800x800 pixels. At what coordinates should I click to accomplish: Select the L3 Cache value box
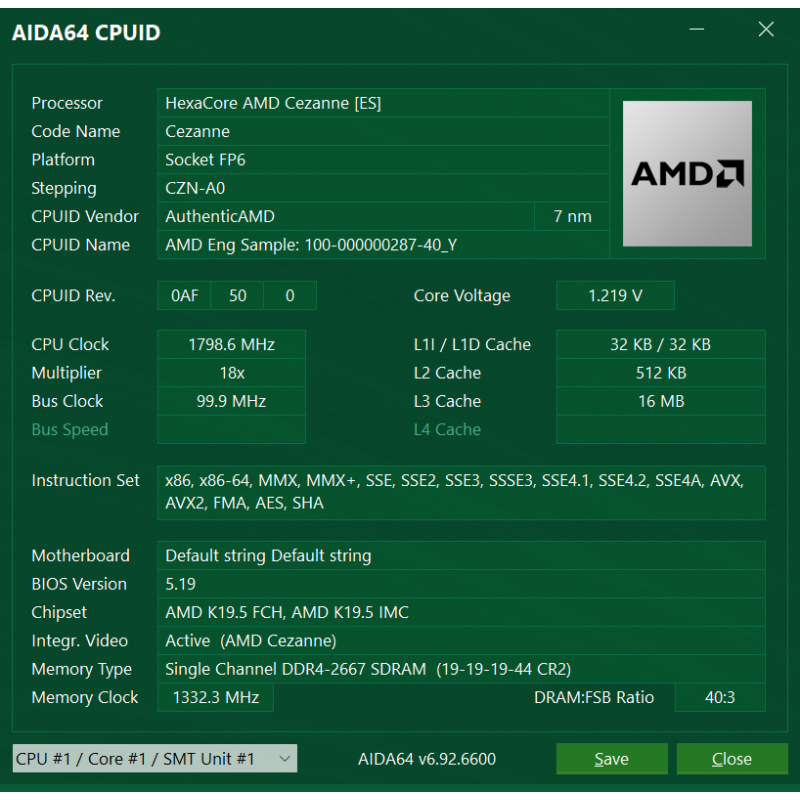(x=661, y=401)
